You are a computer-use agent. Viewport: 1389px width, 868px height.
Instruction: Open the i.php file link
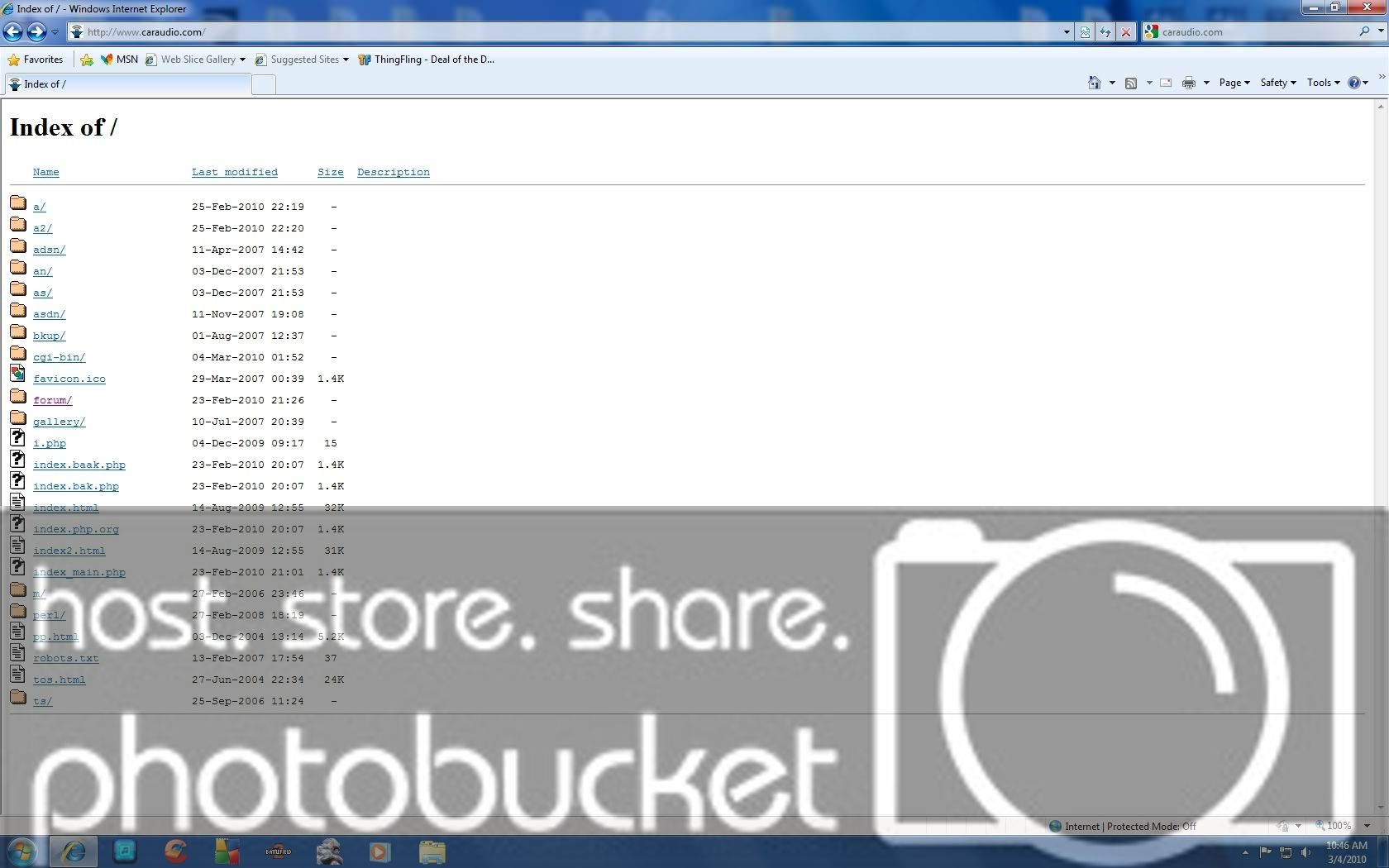50,443
